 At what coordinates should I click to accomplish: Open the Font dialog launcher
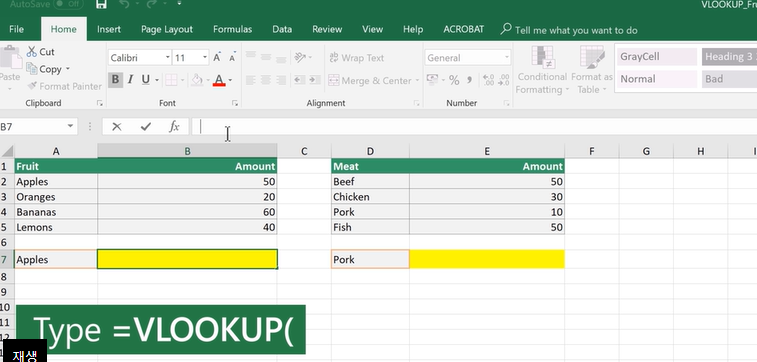click(x=235, y=103)
